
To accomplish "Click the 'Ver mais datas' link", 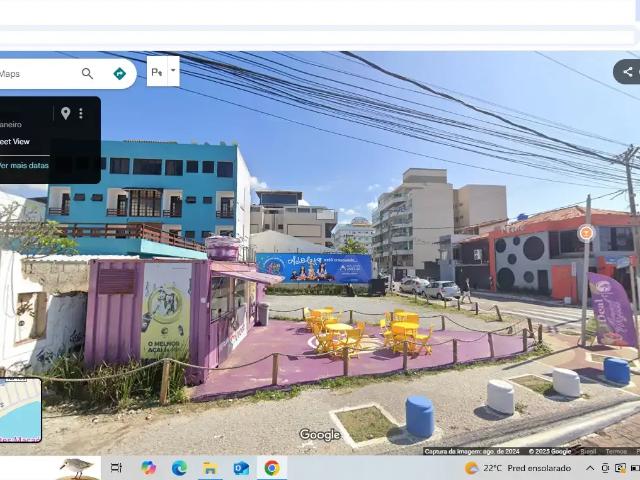I will (x=23, y=165).
